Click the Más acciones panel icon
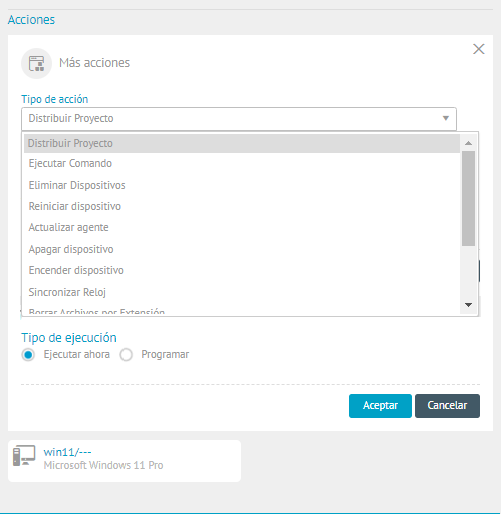Image resolution: width=501 pixels, height=514 pixels. coord(36,63)
